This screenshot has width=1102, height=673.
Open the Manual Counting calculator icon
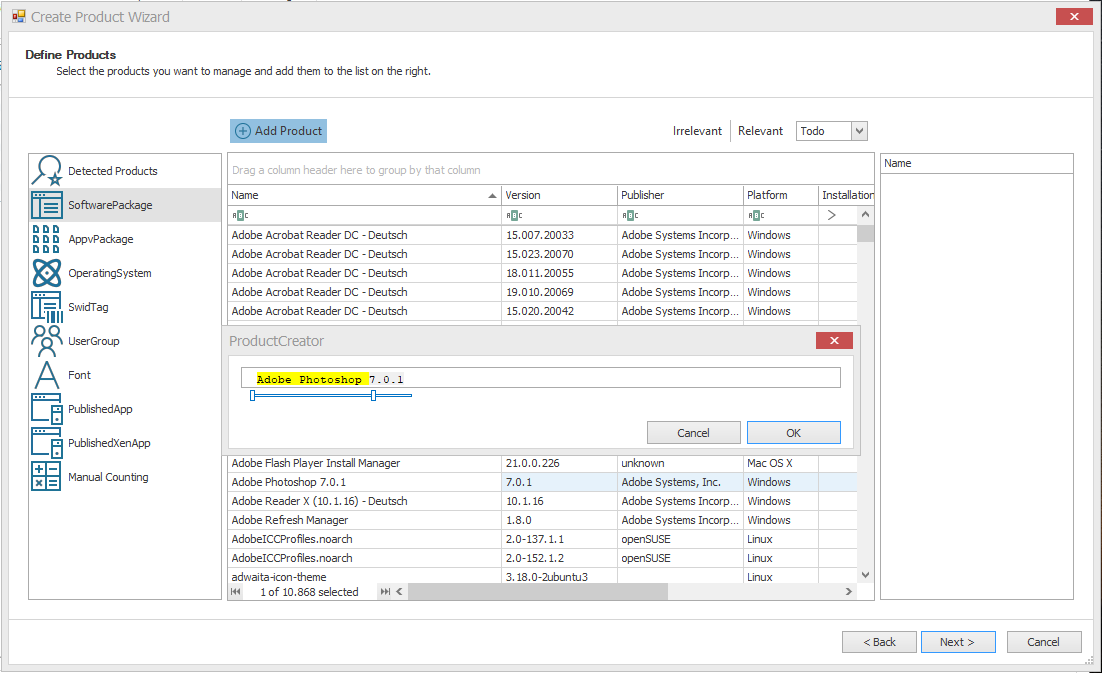(47, 477)
